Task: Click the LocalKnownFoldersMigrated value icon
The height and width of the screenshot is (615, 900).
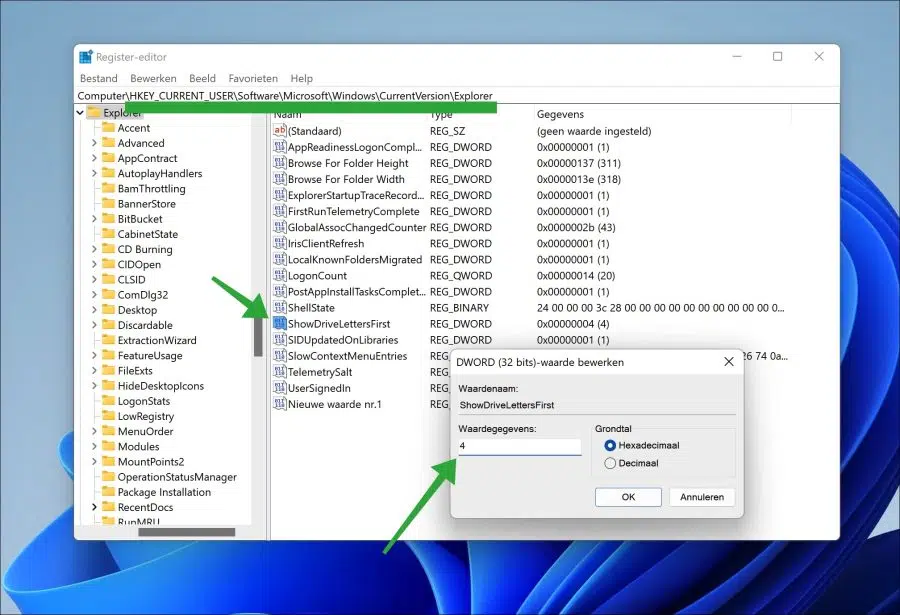Action: click(x=280, y=260)
